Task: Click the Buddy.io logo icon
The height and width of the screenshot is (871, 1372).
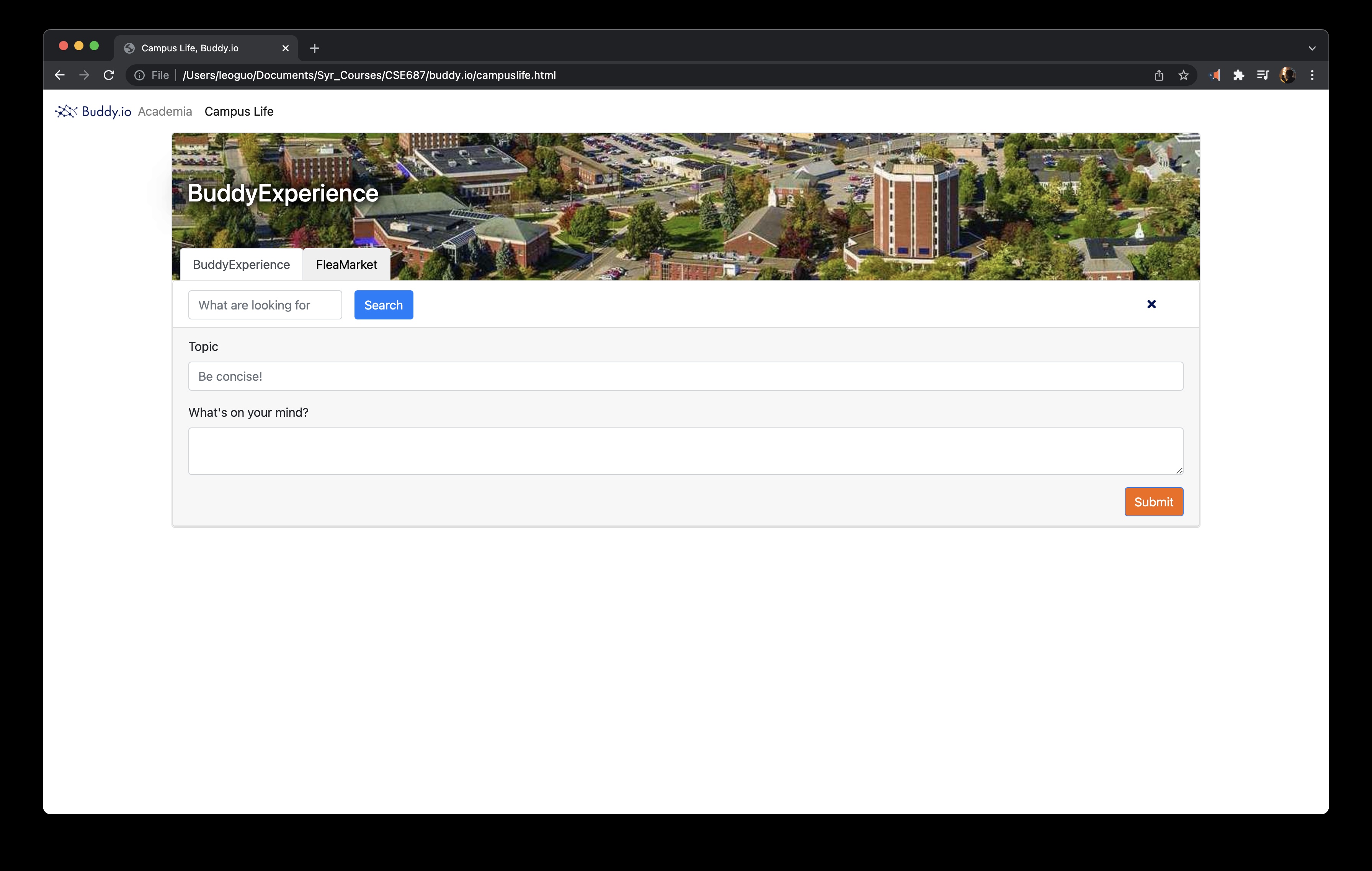Action: pyautogui.click(x=66, y=111)
